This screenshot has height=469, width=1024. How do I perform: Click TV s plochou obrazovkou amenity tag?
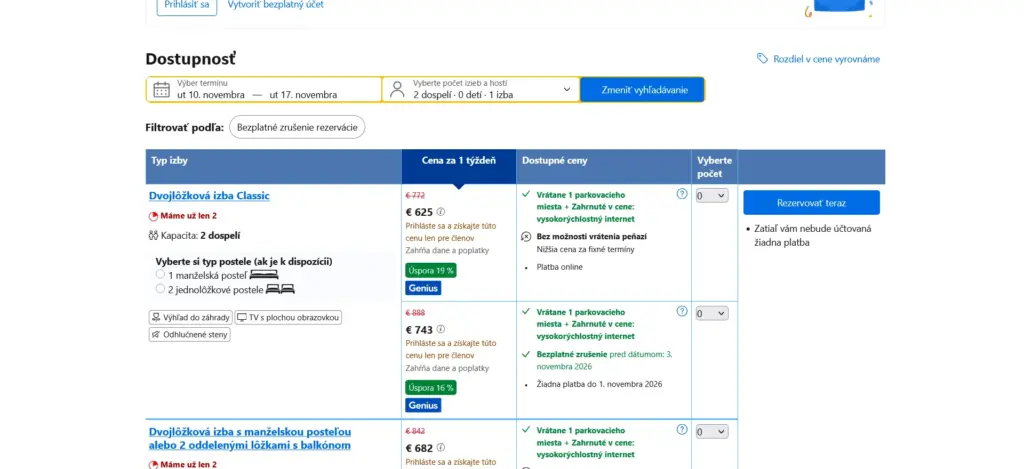pos(288,317)
